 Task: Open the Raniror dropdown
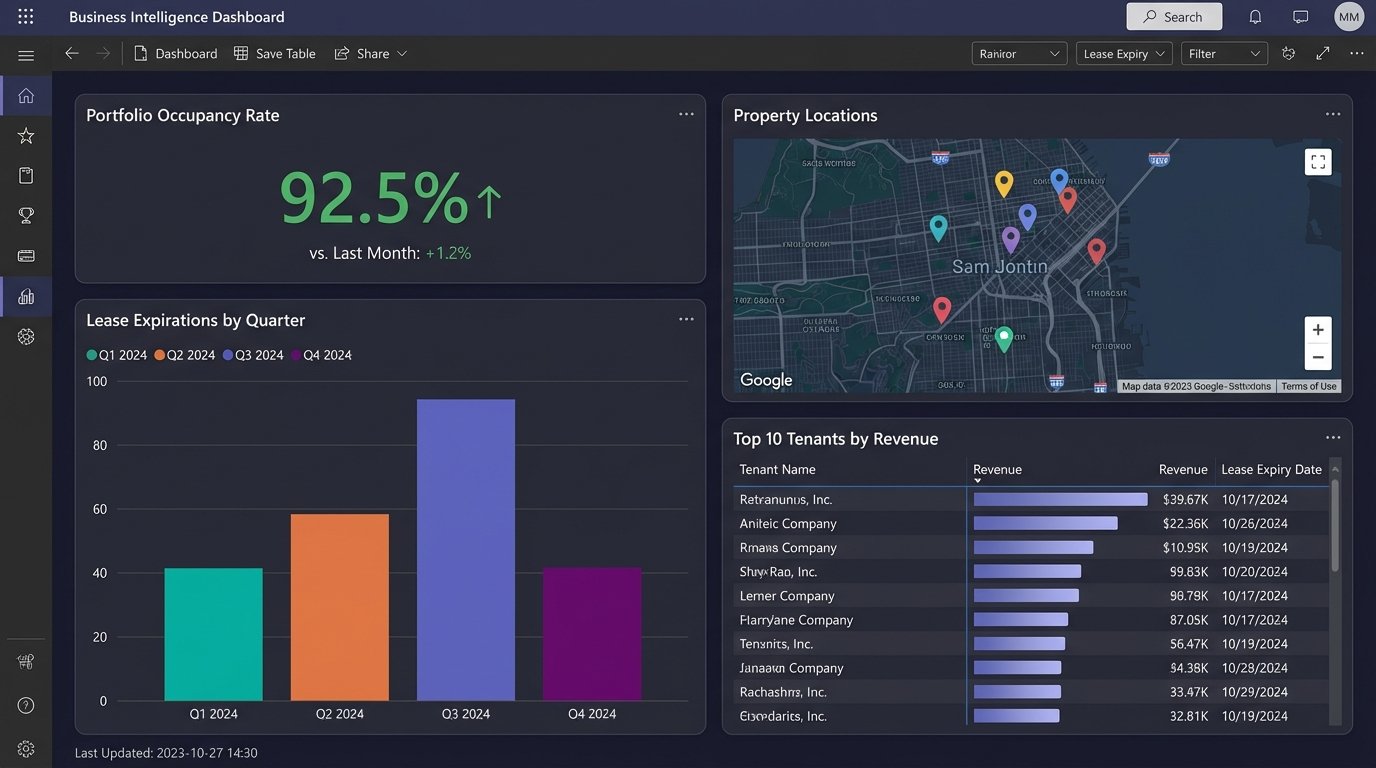pyautogui.click(x=1019, y=53)
